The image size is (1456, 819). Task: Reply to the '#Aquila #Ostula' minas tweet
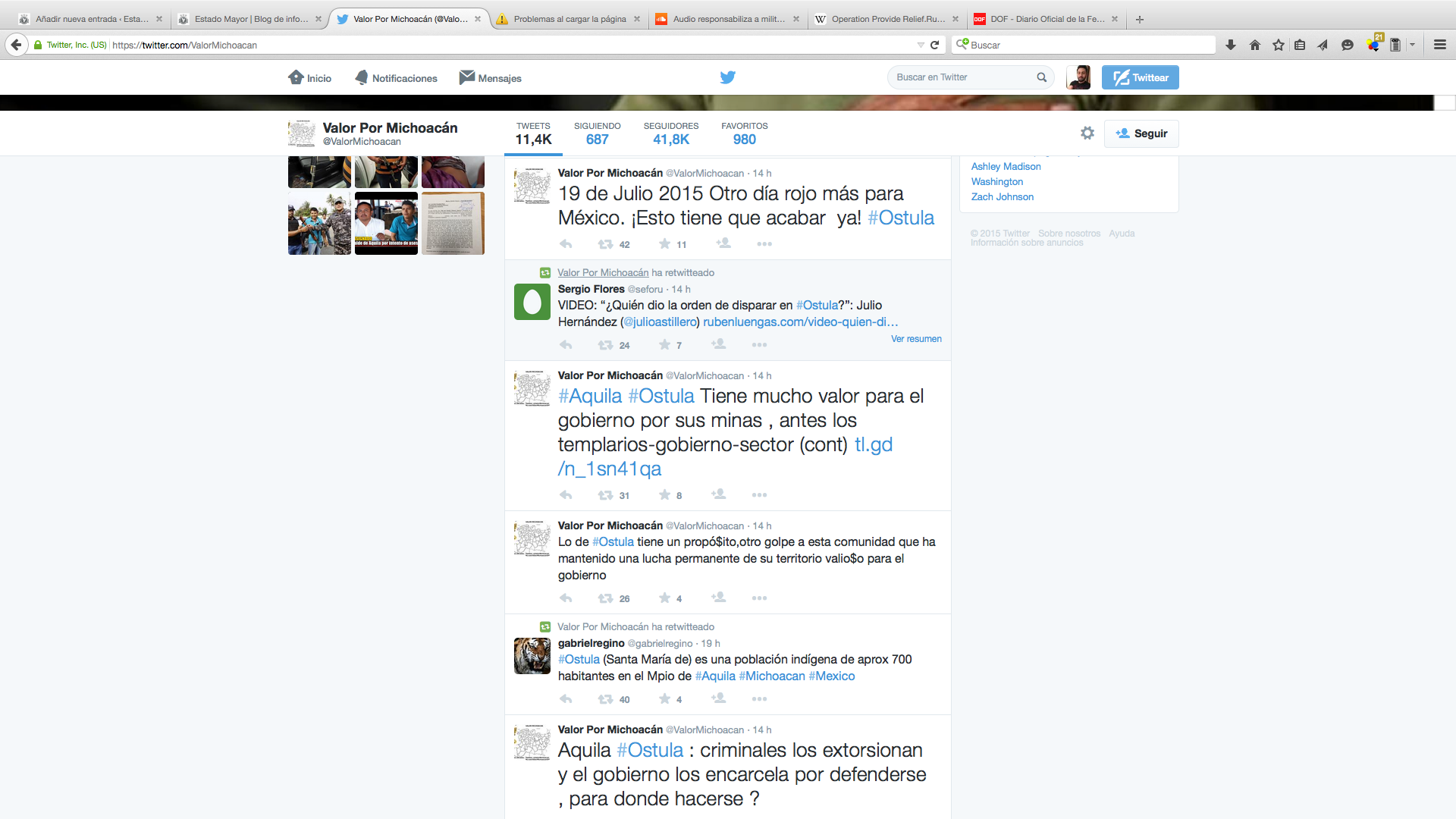click(x=566, y=495)
